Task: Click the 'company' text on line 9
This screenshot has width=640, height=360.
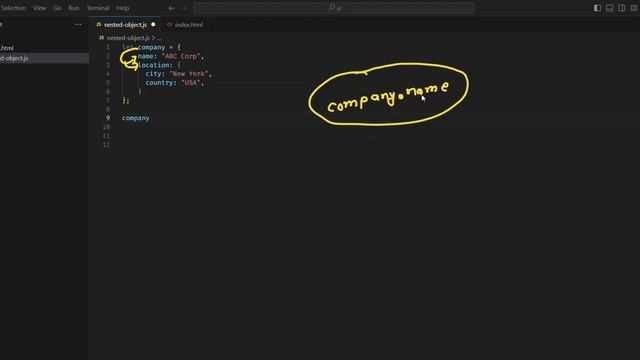Action: click(136, 118)
